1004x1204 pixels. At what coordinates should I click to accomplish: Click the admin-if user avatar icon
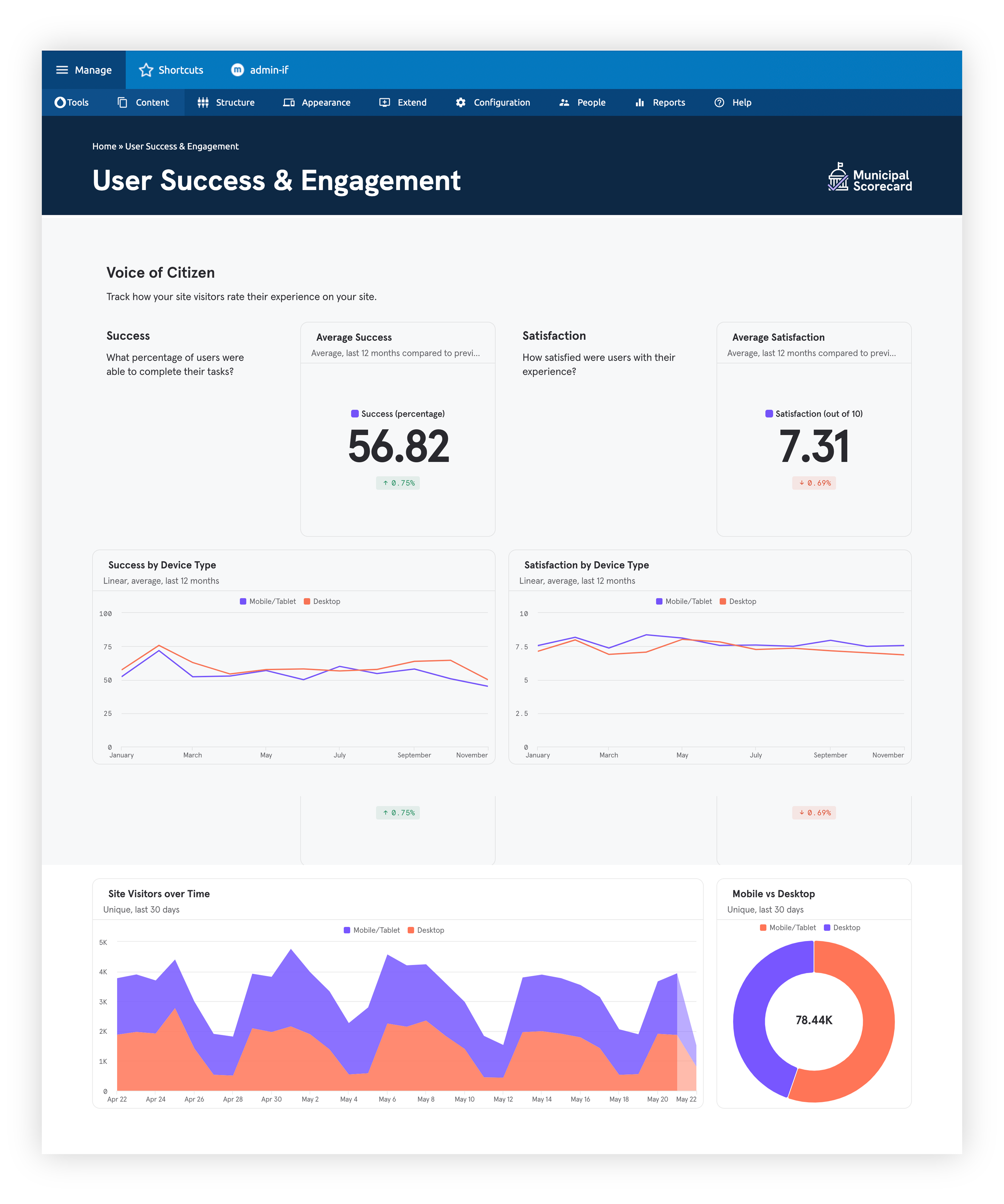click(237, 70)
